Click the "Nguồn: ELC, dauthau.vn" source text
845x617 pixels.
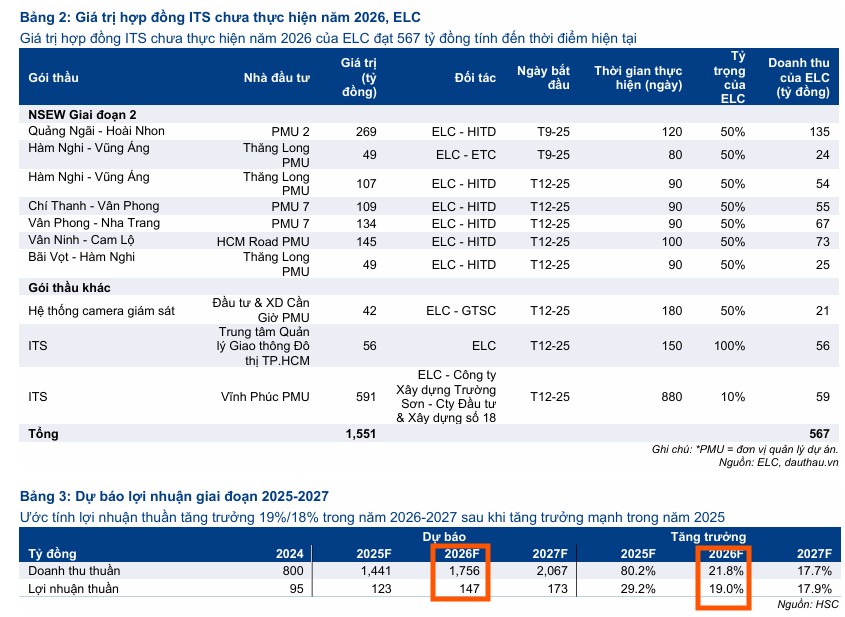pos(779,463)
